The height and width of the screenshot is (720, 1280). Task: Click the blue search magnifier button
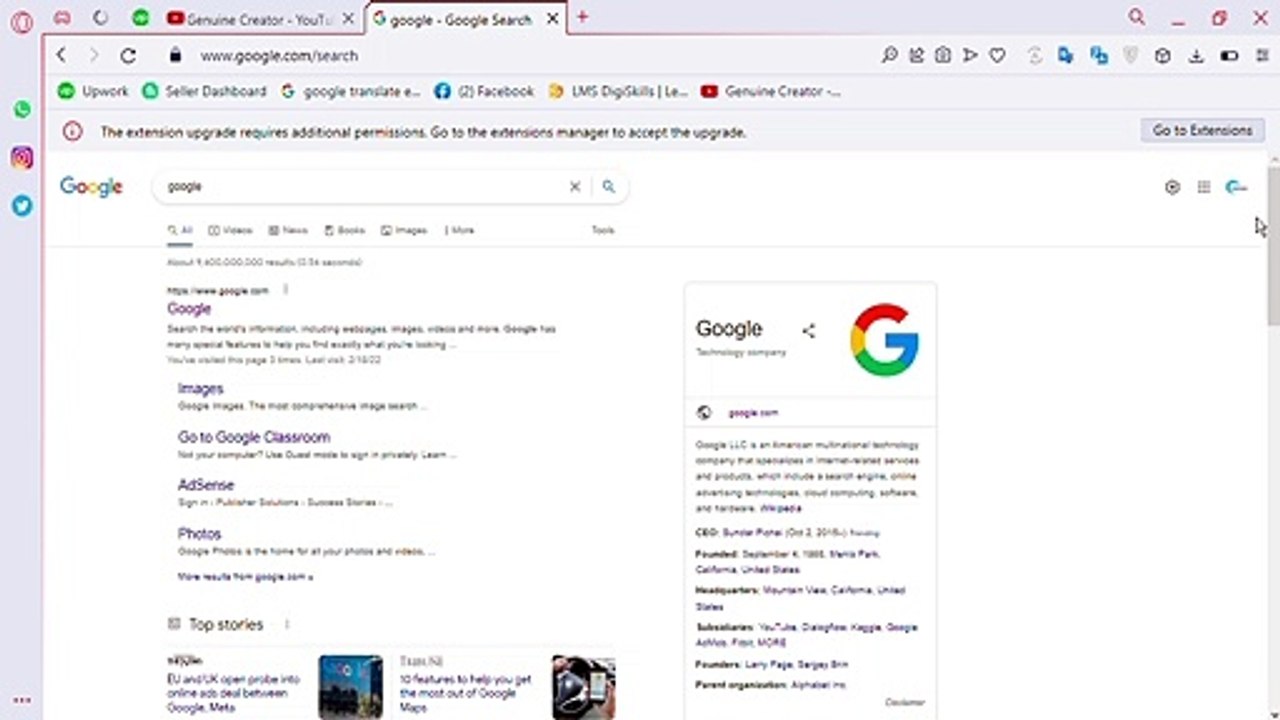click(x=608, y=186)
